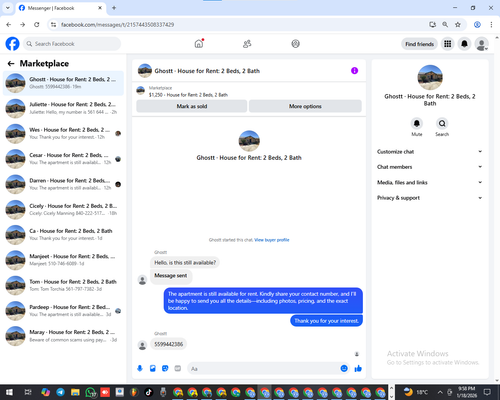
Task: Open the emoji picker in message box
Action: 344,368
